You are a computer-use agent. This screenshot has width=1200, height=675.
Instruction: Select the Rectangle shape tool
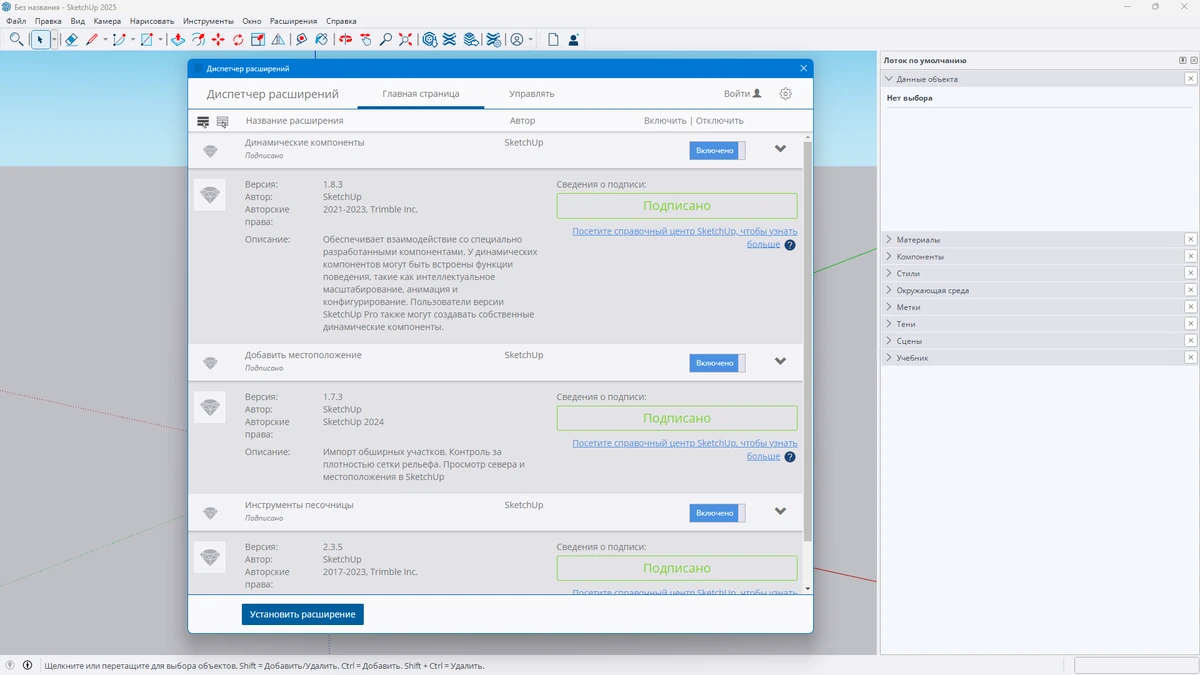click(146, 40)
